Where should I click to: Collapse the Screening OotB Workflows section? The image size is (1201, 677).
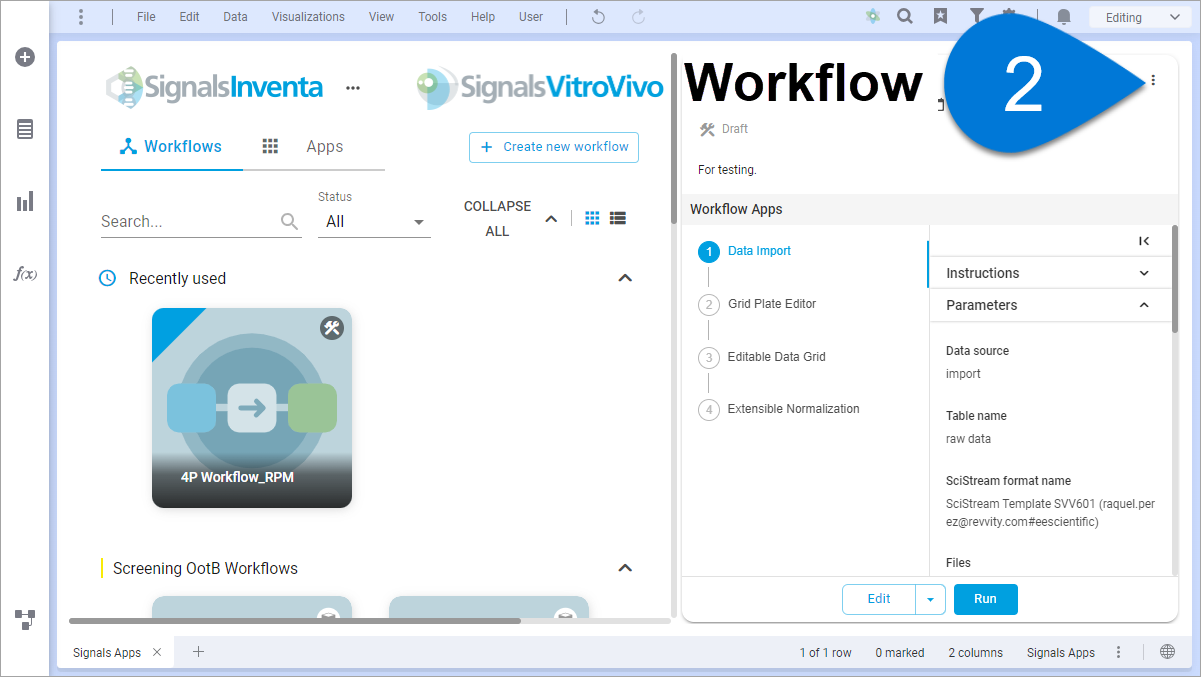click(625, 568)
